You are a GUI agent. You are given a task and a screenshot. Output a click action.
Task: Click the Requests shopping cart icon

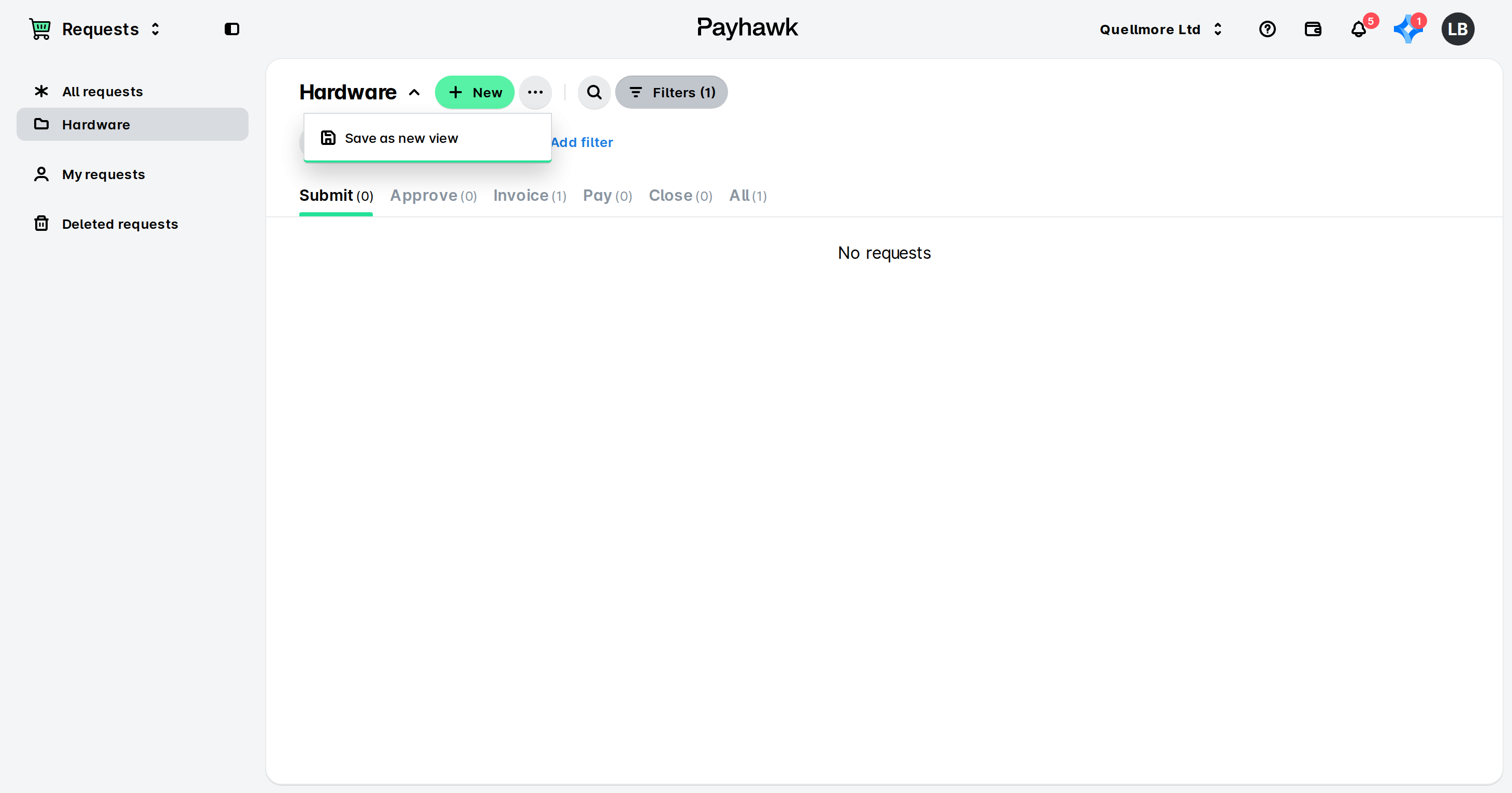[40, 29]
